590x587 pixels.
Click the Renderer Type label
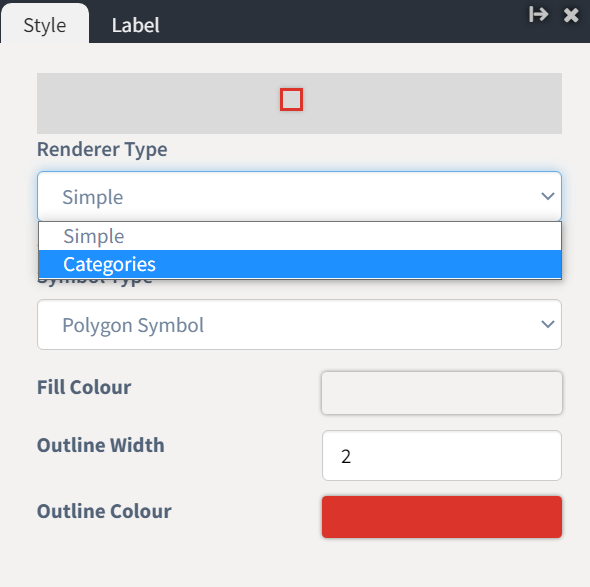pyautogui.click(x=102, y=149)
